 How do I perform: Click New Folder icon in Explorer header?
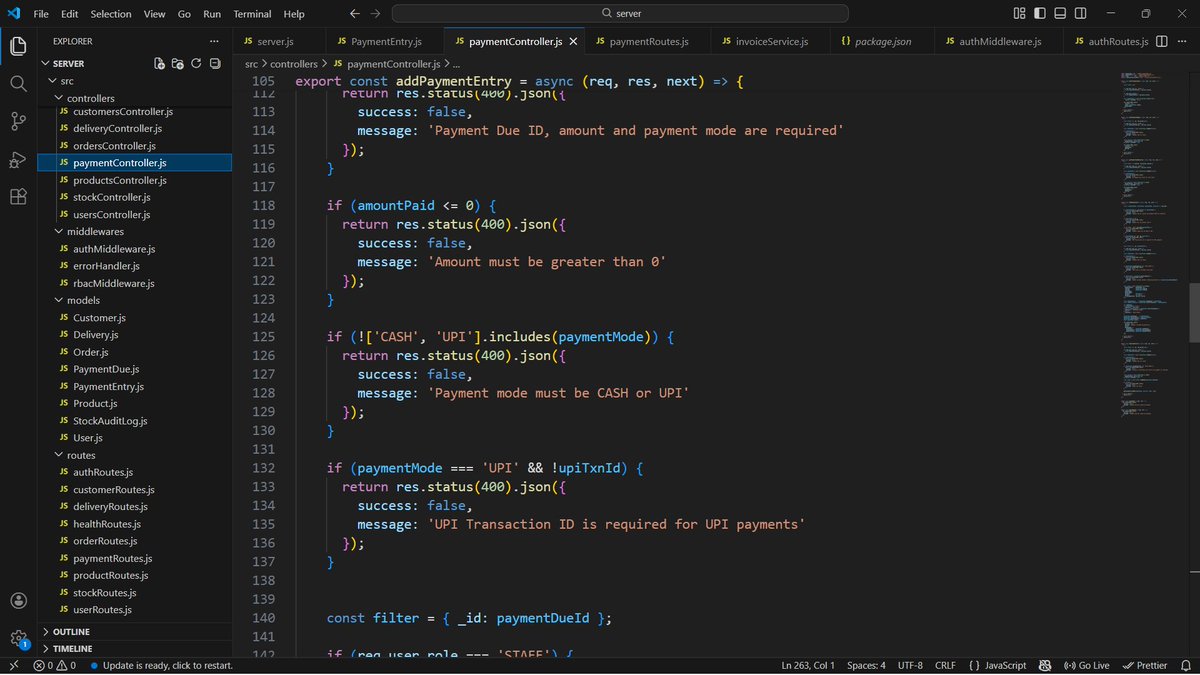click(177, 63)
